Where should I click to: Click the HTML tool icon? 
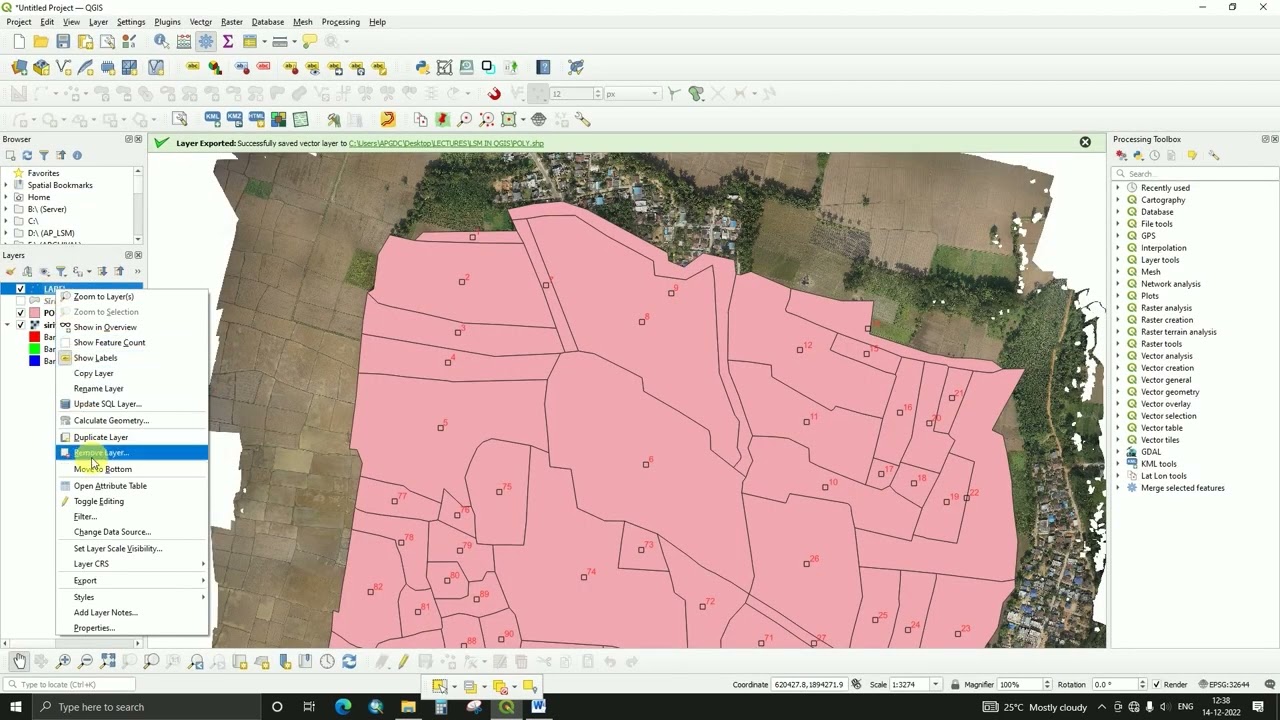(x=256, y=119)
